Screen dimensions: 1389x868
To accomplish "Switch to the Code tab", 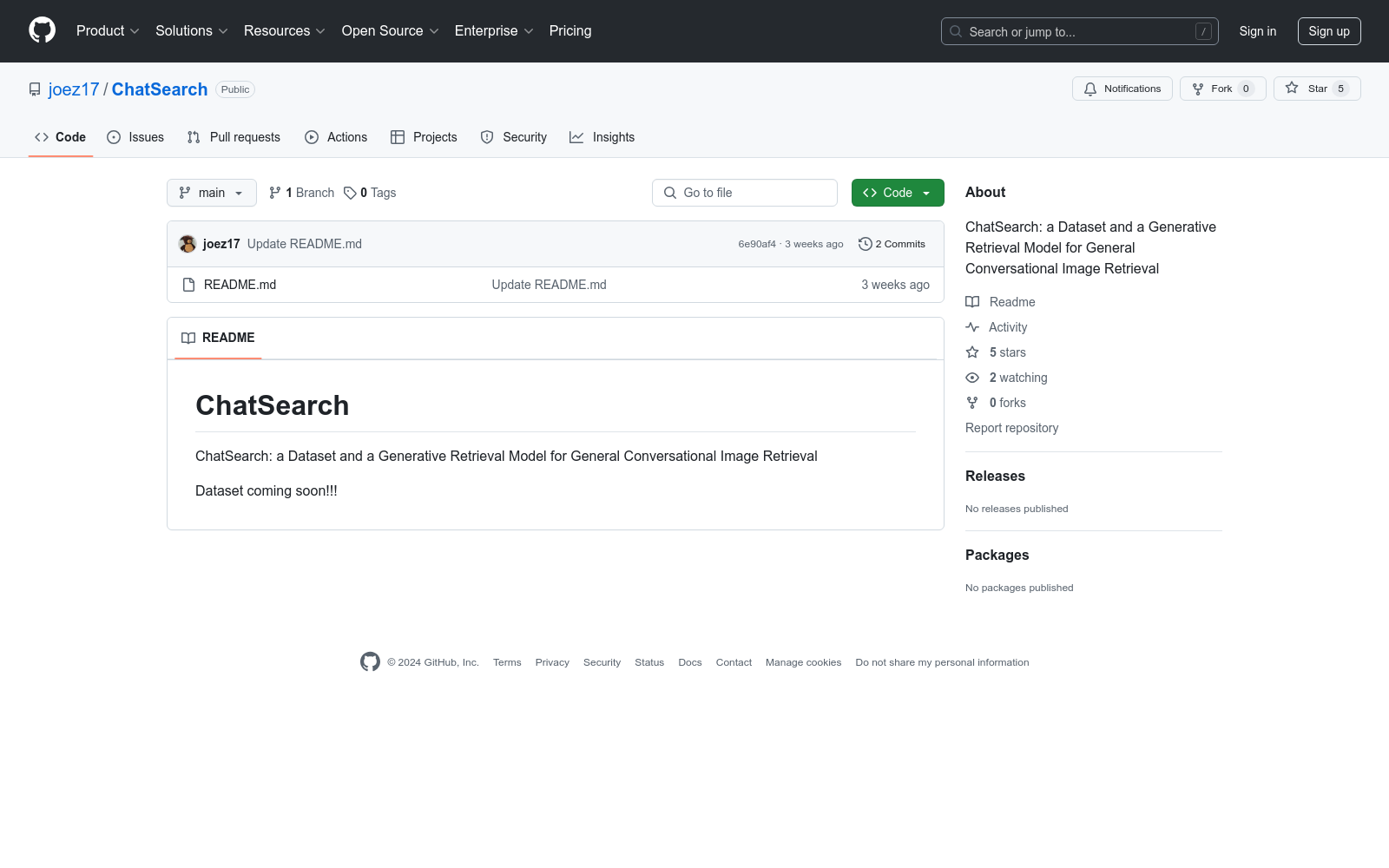I will click(x=60, y=137).
